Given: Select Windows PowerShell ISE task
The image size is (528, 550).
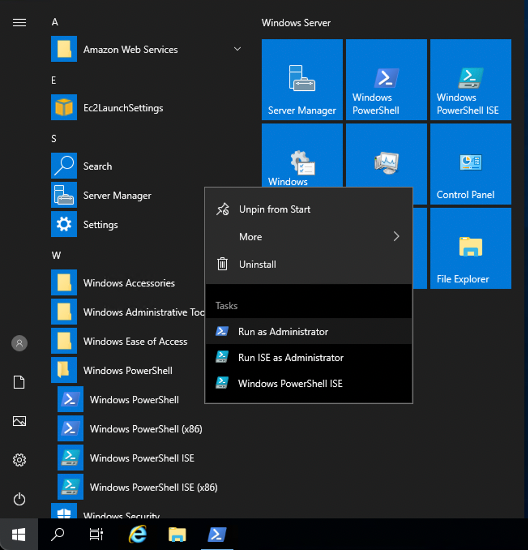Looking at the screenshot, I should [308, 383].
